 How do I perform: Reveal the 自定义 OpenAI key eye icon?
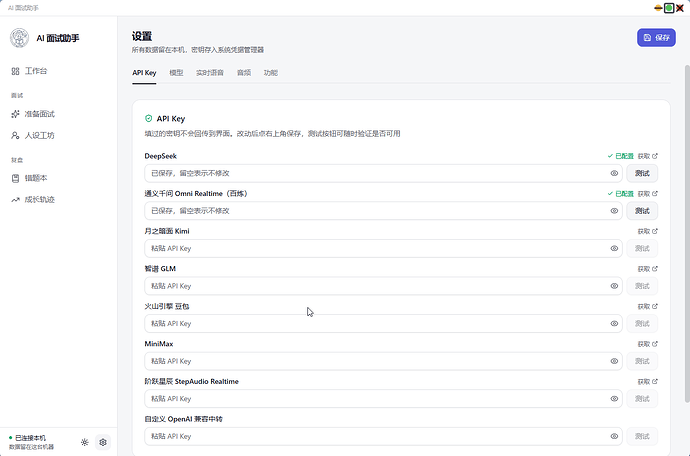(x=614, y=436)
